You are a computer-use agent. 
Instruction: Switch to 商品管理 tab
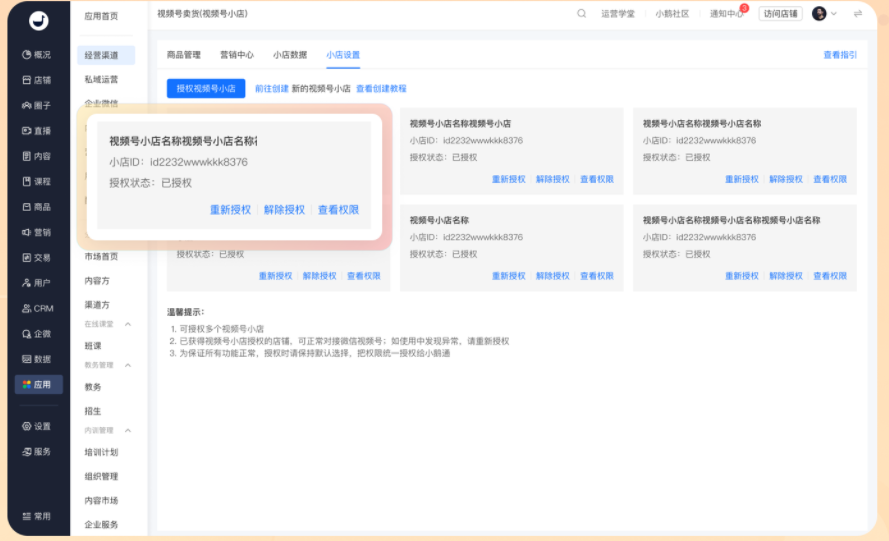184,55
